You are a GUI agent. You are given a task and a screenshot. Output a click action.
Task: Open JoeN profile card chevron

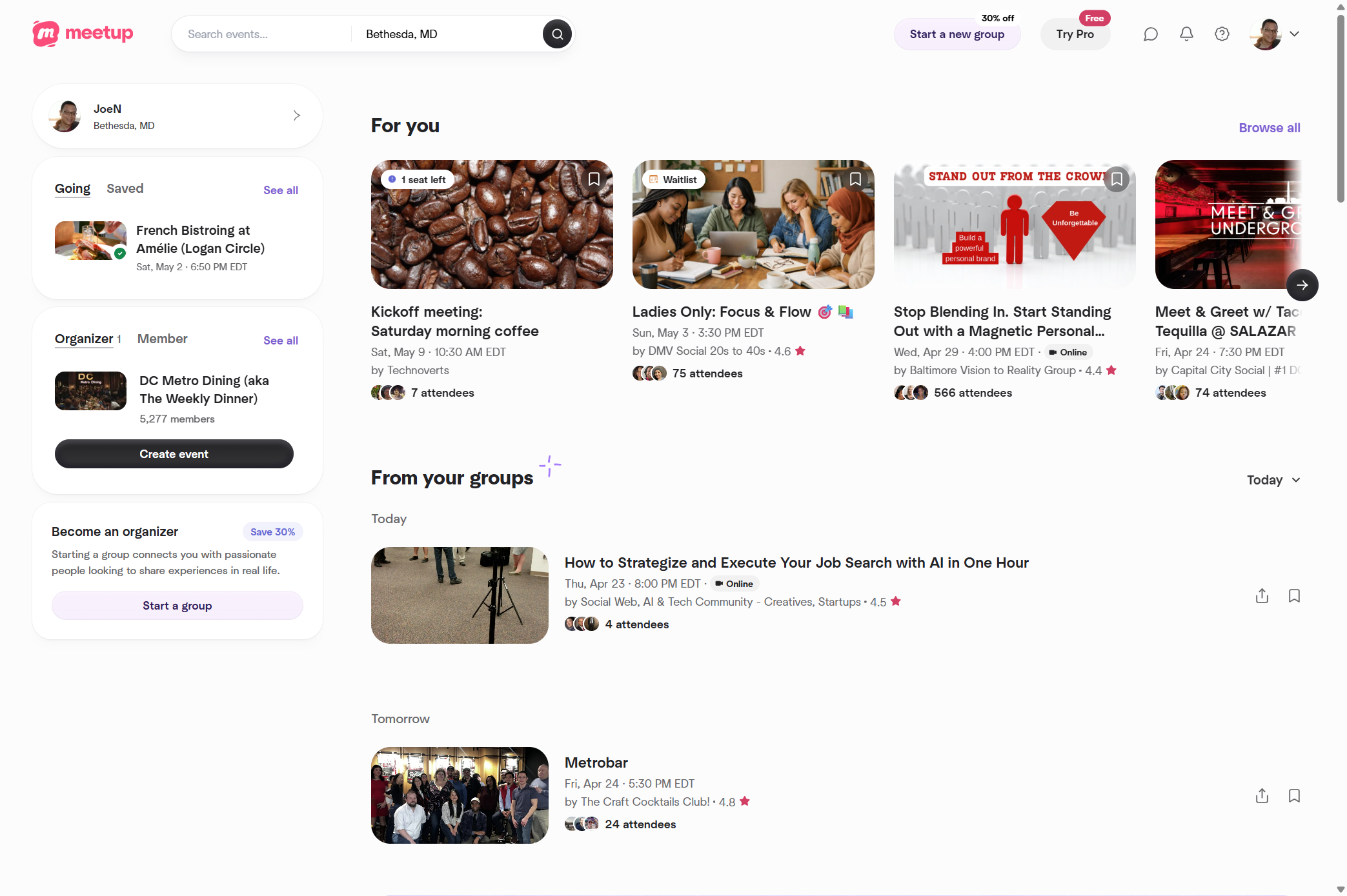point(297,115)
